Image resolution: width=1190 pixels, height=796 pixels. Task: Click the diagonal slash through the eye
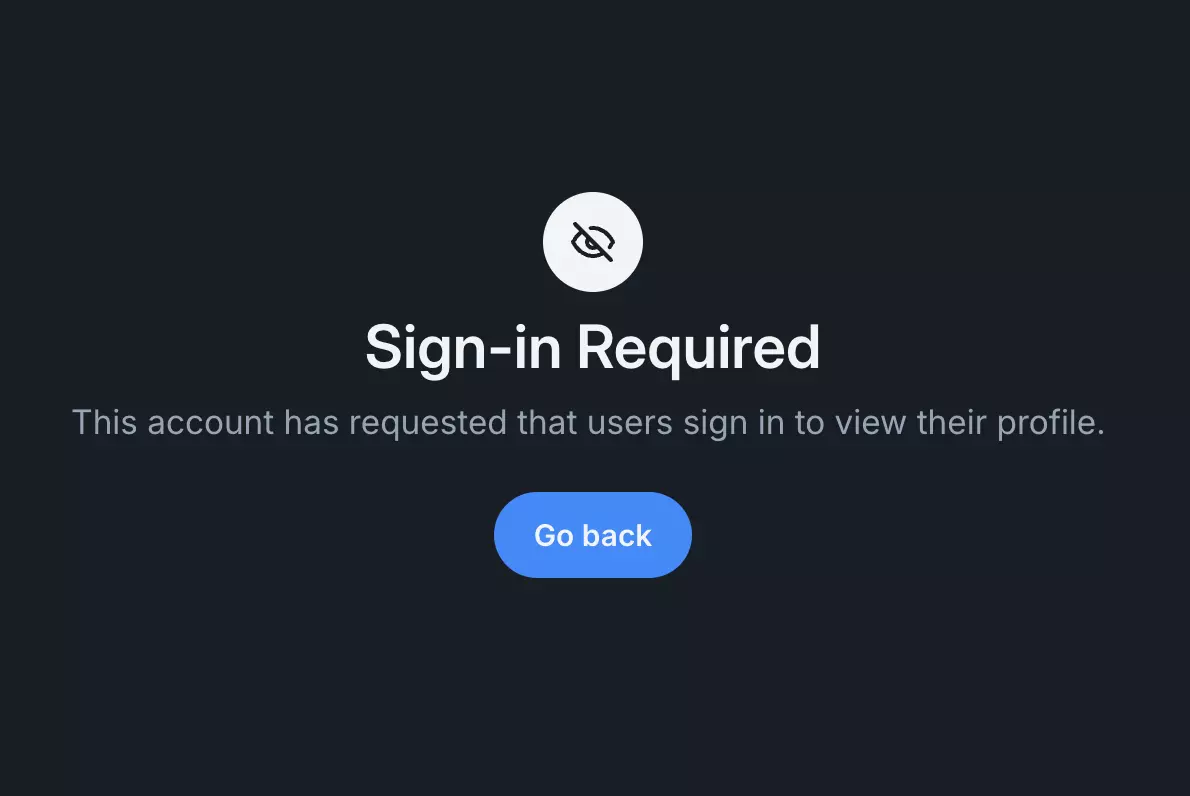tap(593, 242)
